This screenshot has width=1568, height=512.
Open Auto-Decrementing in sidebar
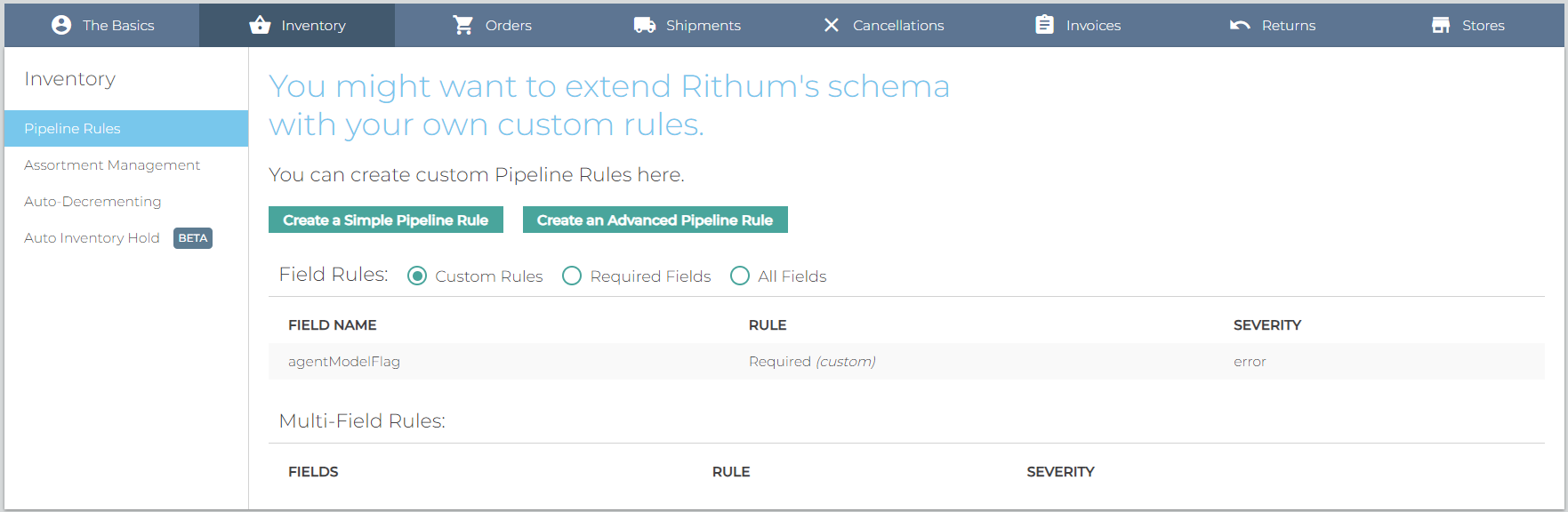pyautogui.click(x=92, y=201)
